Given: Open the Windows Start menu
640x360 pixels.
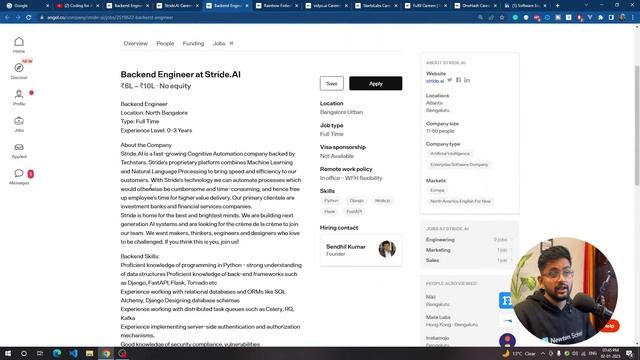Looking at the screenshot, I should click(x=8, y=353).
